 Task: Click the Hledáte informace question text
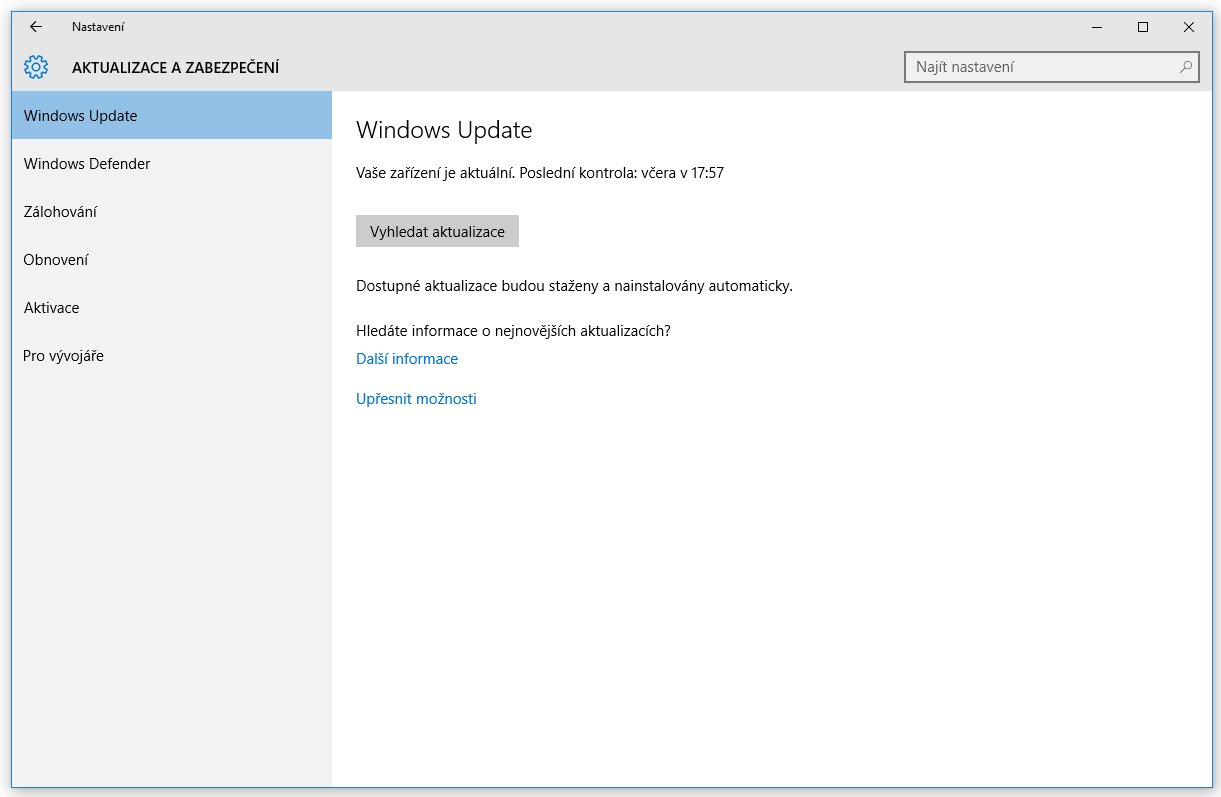coord(513,330)
